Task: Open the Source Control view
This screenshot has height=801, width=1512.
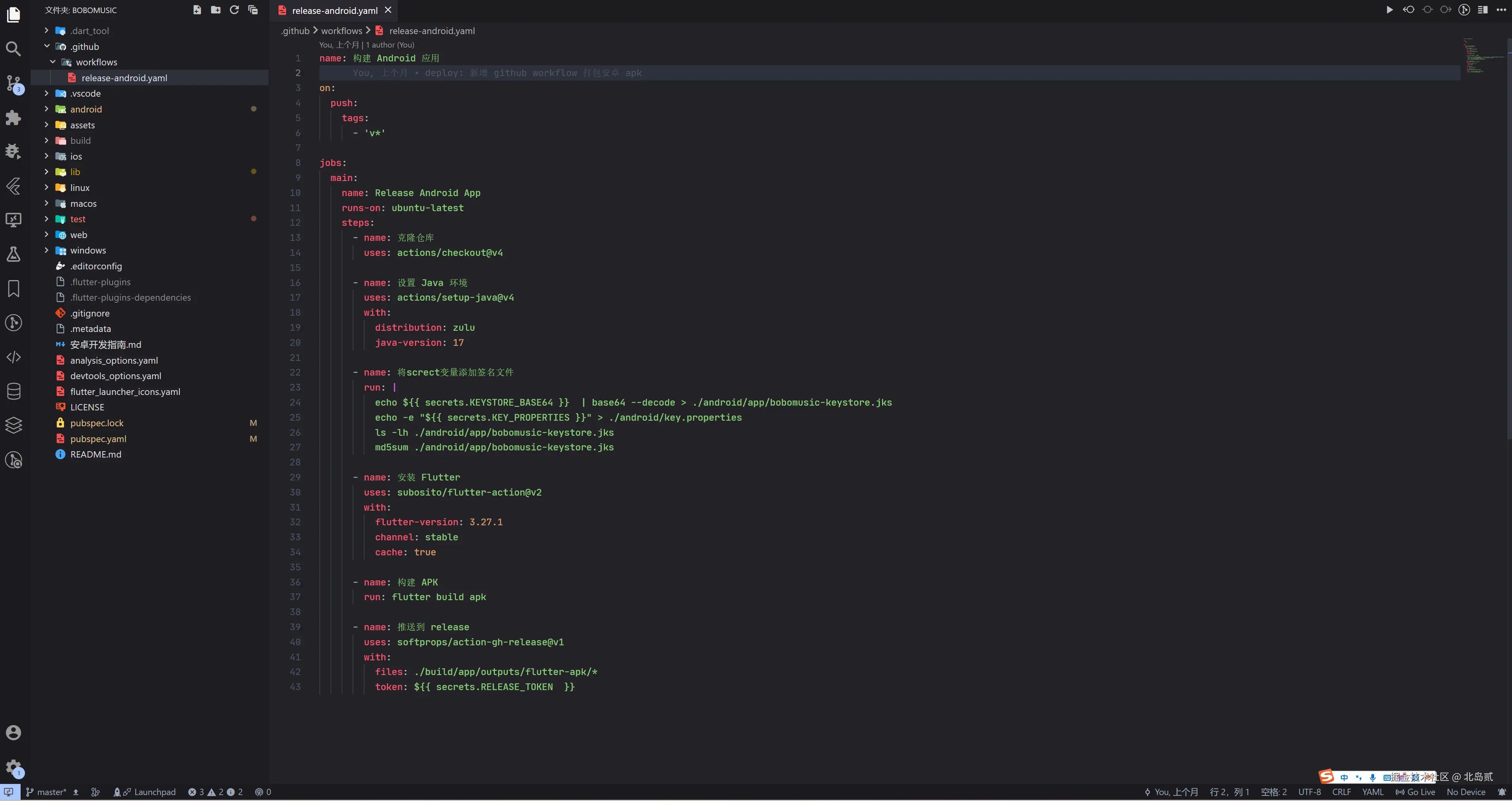Action: (13, 83)
